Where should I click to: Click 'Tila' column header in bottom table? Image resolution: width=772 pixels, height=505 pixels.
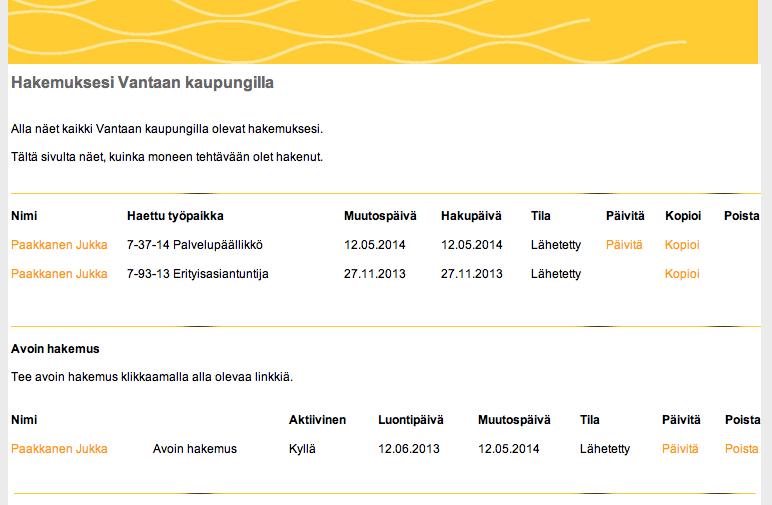click(590, 420)
